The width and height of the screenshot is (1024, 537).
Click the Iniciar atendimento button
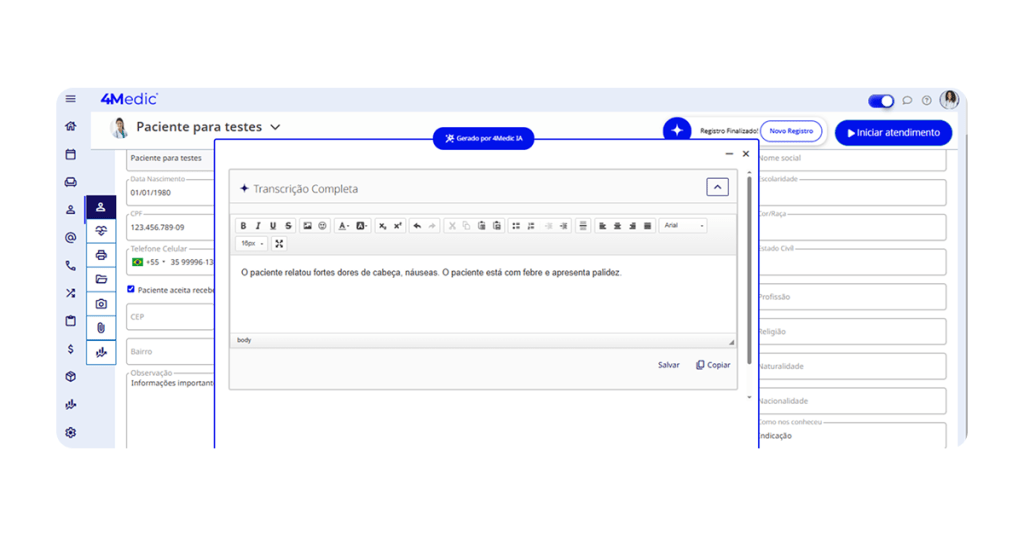[893, 132]
